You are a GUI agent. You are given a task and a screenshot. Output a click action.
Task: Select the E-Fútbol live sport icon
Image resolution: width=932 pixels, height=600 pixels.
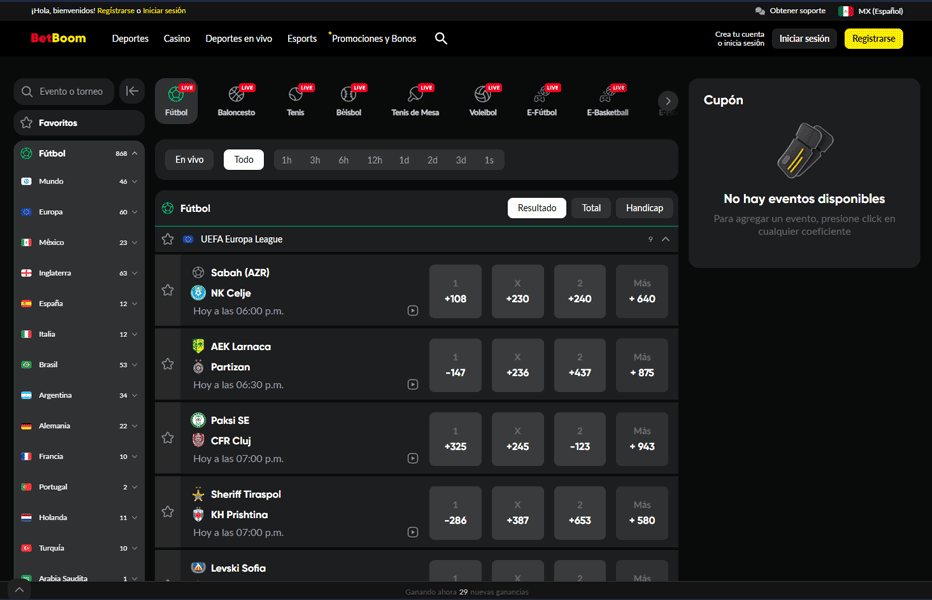coord(541,101)
